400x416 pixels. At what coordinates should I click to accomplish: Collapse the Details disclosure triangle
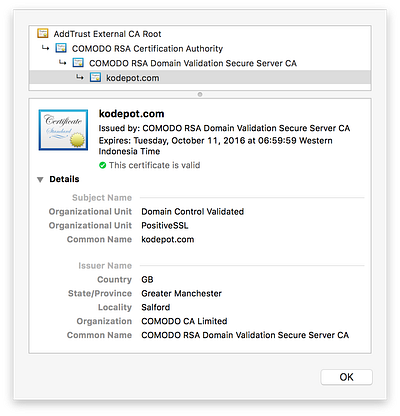point(40,180)
